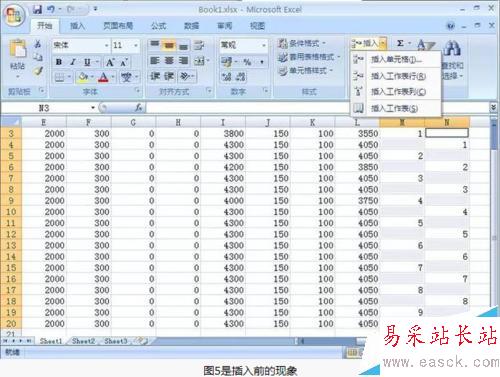Open the font size 11 dropdown
500x377 pixels.
click(x=136, y=45)
